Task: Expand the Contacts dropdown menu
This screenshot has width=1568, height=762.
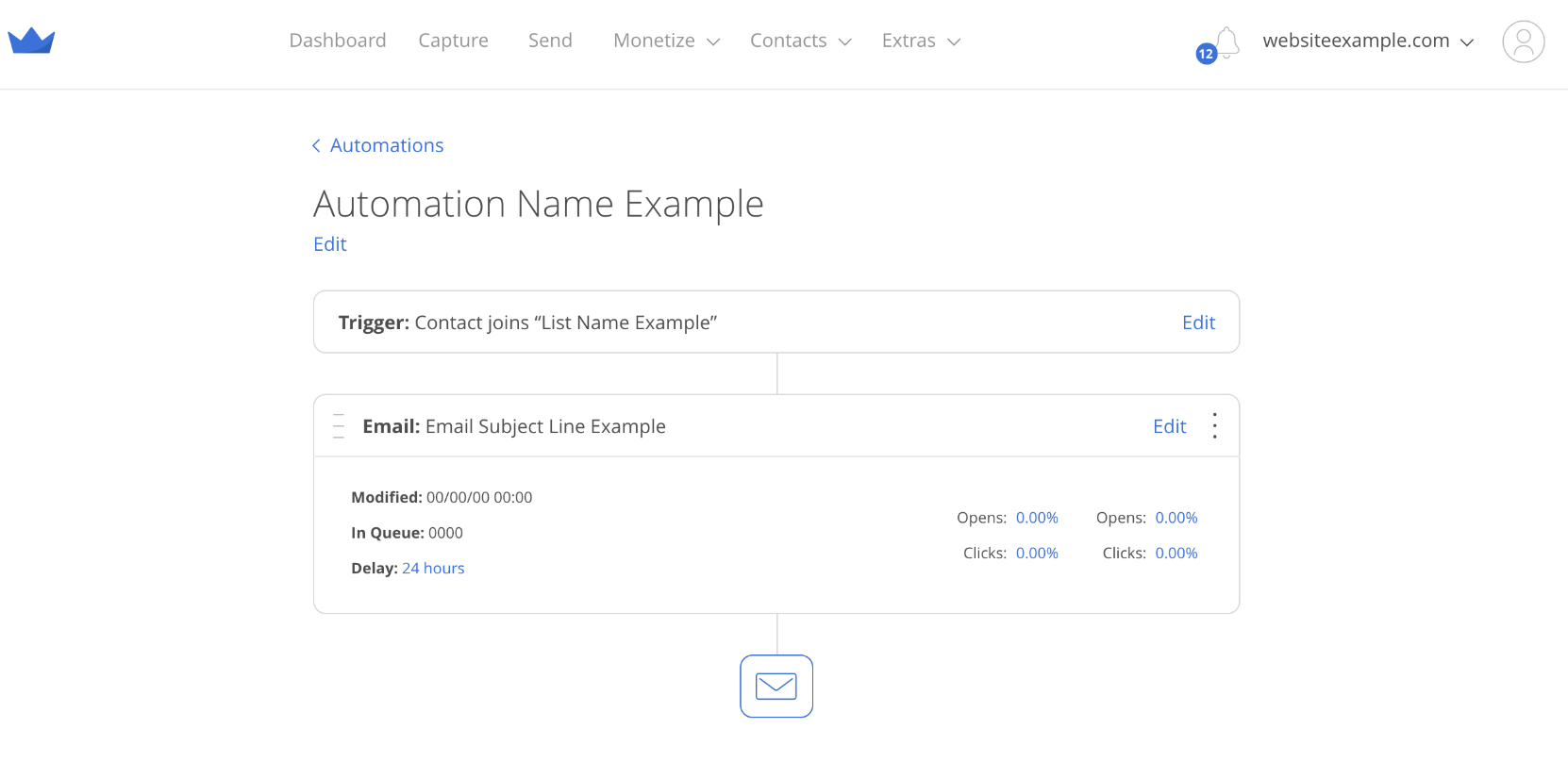Action: click(x=800, y=41)
